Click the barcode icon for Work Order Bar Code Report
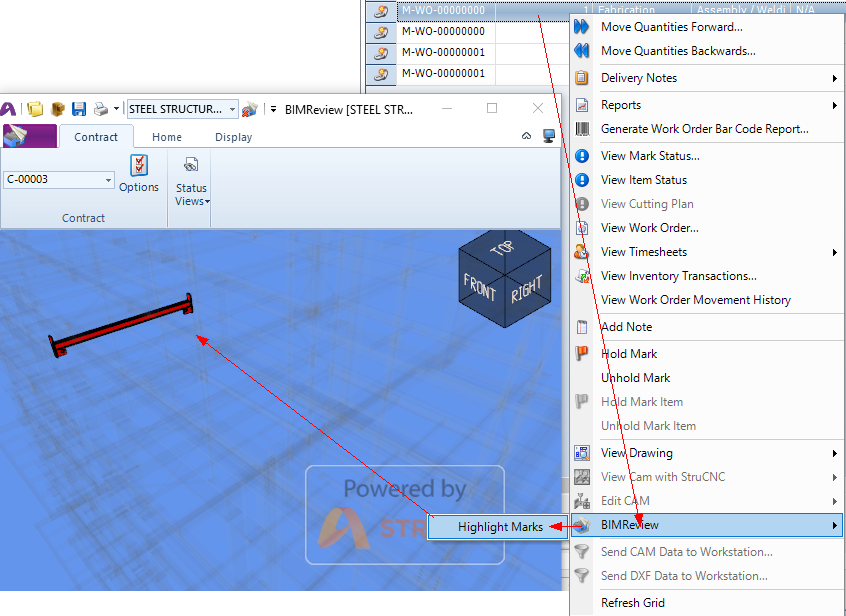The image size is (846, 616). pyautogui.click(x=582, y=129)
